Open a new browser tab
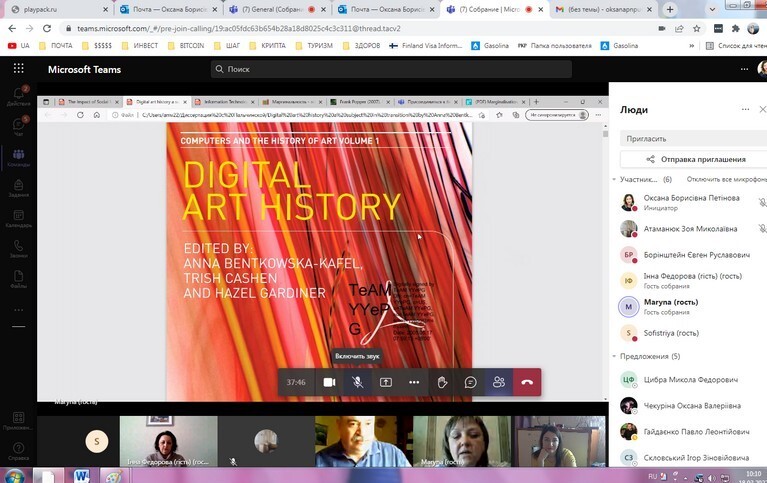Image resolution: width=767 pixels, height=483 pixels. (670, 9)
